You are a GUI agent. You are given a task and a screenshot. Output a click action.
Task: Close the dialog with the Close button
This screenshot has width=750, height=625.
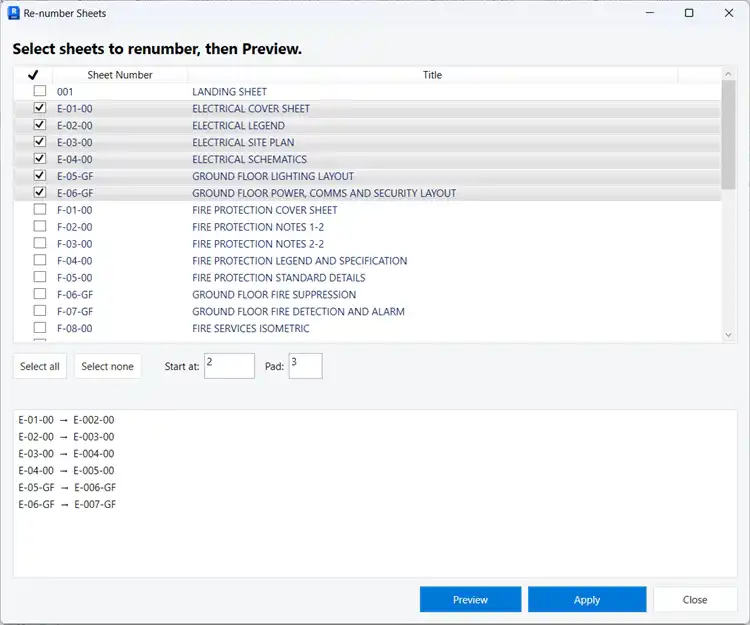tap(695, 599)
